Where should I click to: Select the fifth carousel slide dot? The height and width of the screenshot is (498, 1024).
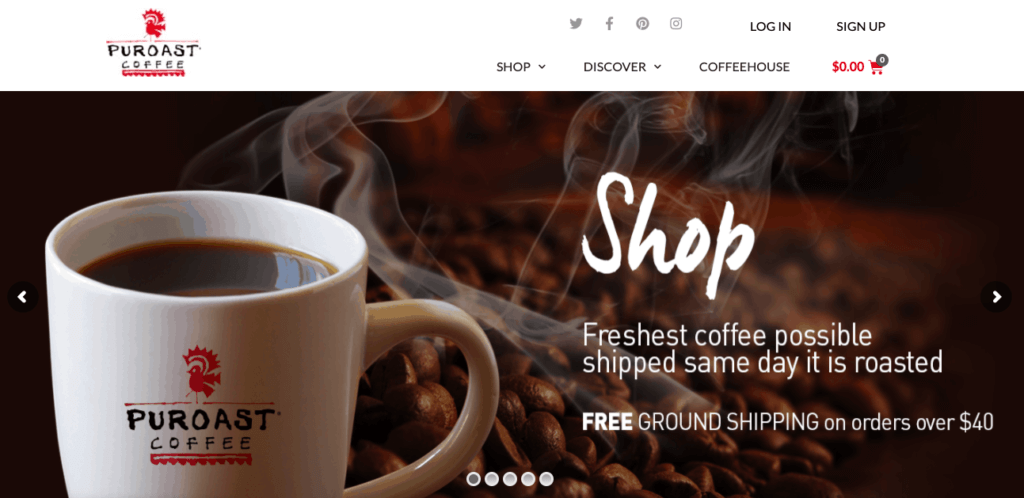coord(547,479)
